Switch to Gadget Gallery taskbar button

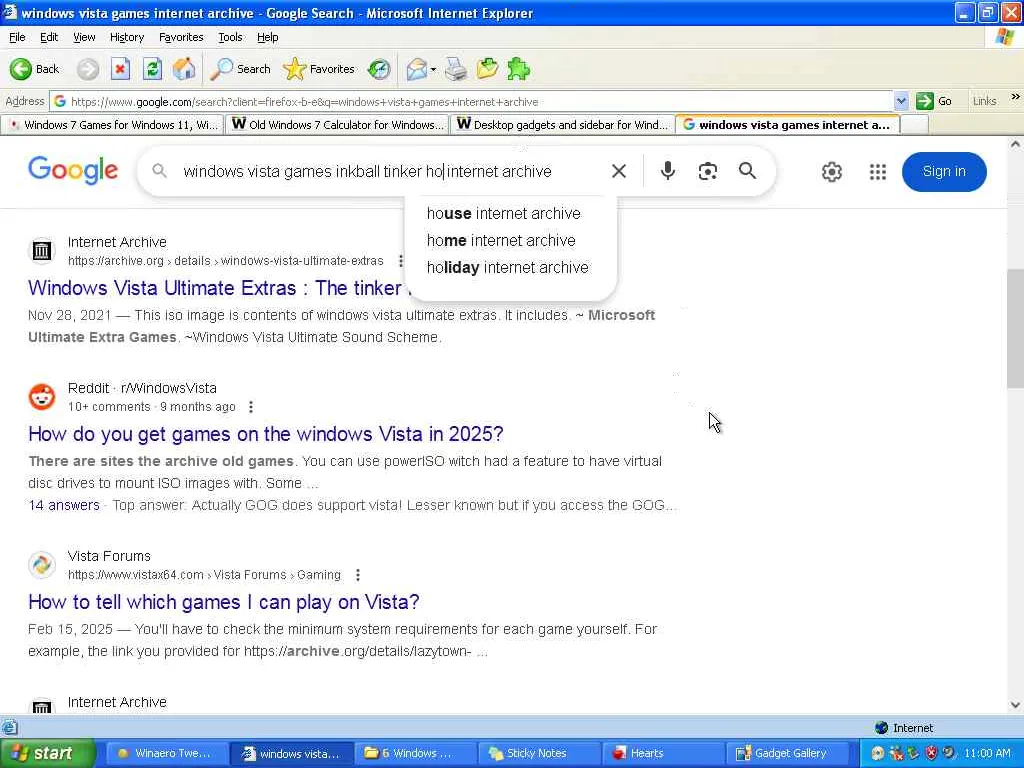point(788,753)
